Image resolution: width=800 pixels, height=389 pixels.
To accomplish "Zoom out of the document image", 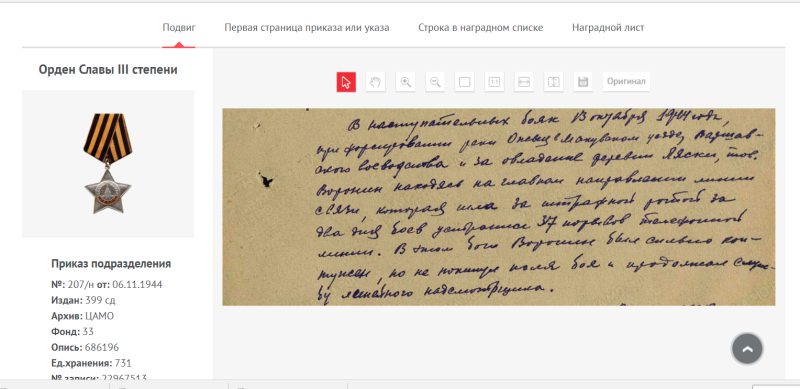I will tap(435, 82).
